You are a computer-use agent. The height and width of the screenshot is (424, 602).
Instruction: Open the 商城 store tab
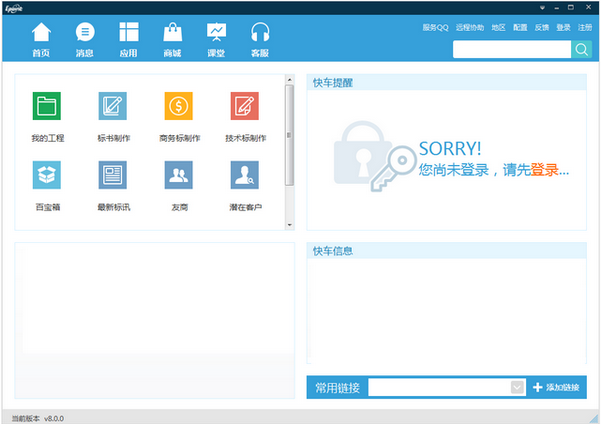point(172,38)
